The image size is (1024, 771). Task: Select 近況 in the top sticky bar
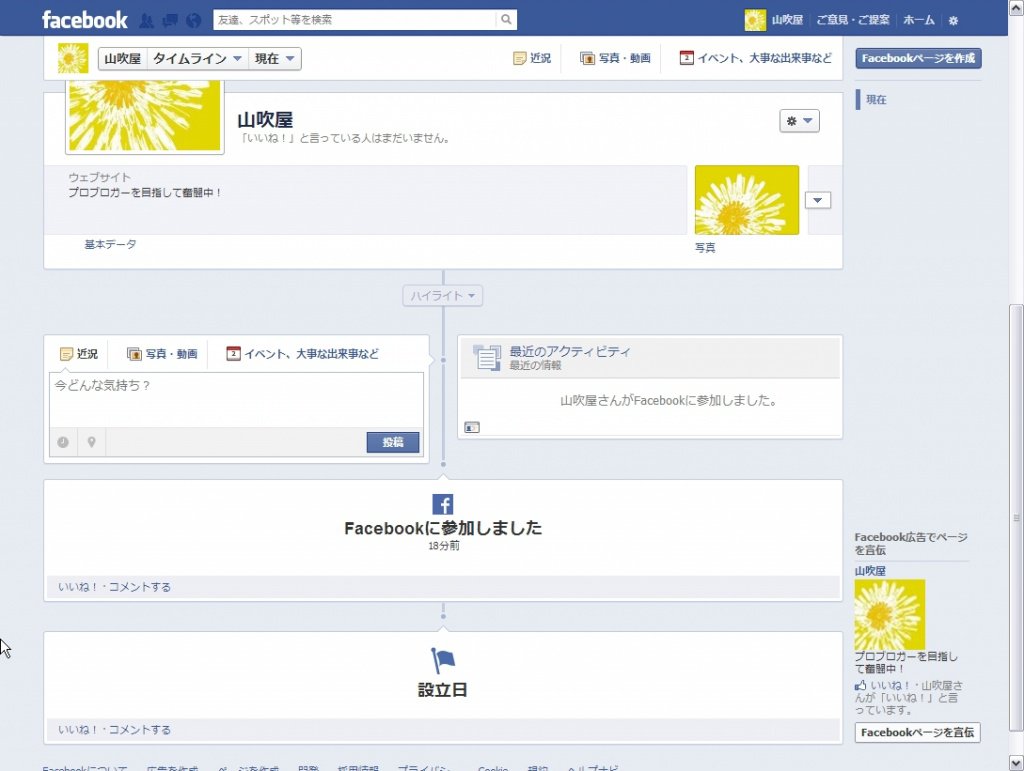pos(532,58)
